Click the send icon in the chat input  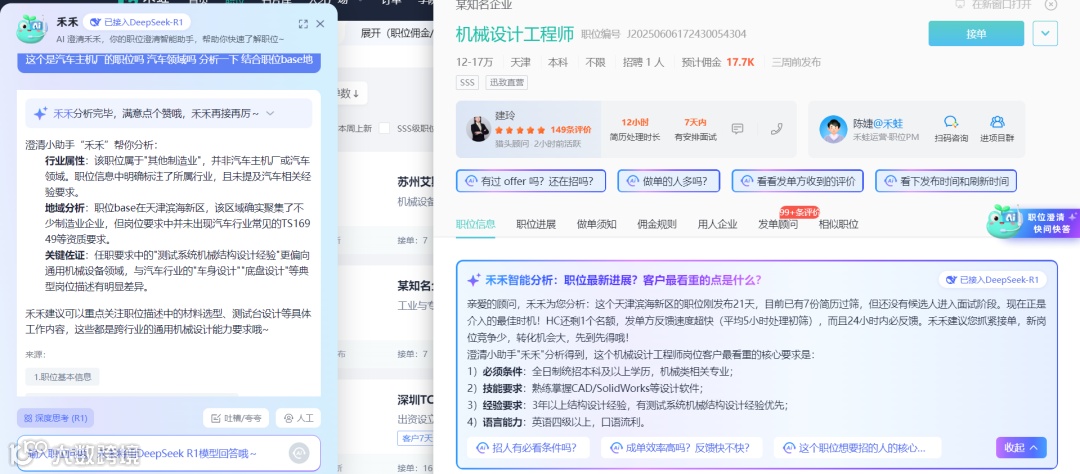point(299,453)
